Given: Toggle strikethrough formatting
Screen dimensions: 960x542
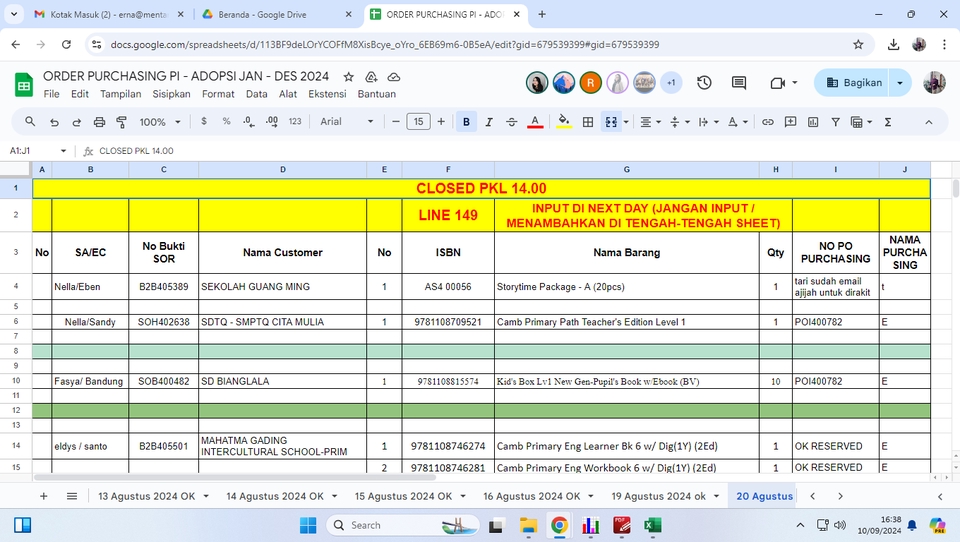Looking at the screenshot, I should (x=511, y=122).
